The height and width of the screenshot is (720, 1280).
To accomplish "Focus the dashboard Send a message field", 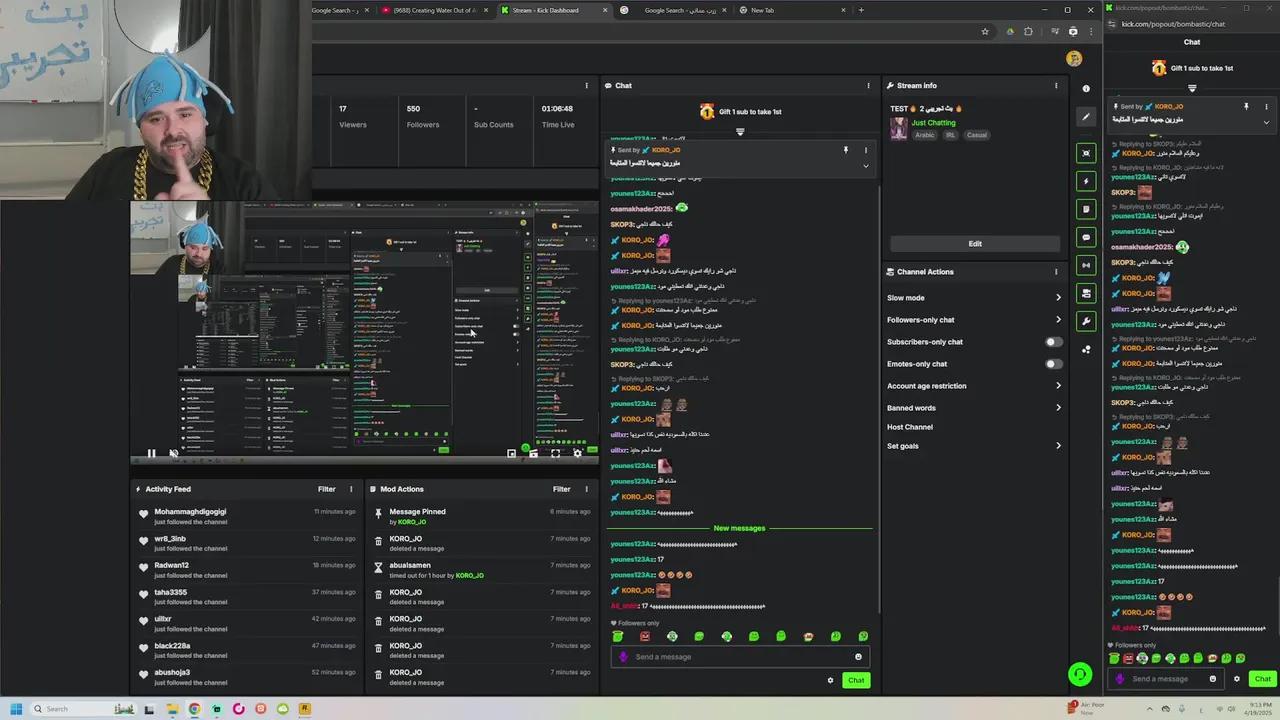I will [740, 657].
